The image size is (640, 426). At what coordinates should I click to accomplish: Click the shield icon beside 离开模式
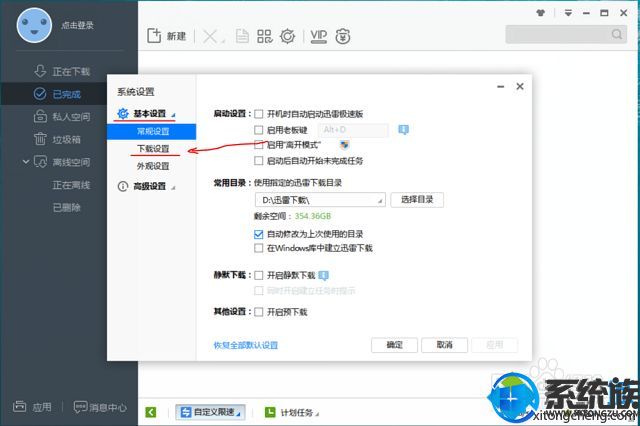345,144
